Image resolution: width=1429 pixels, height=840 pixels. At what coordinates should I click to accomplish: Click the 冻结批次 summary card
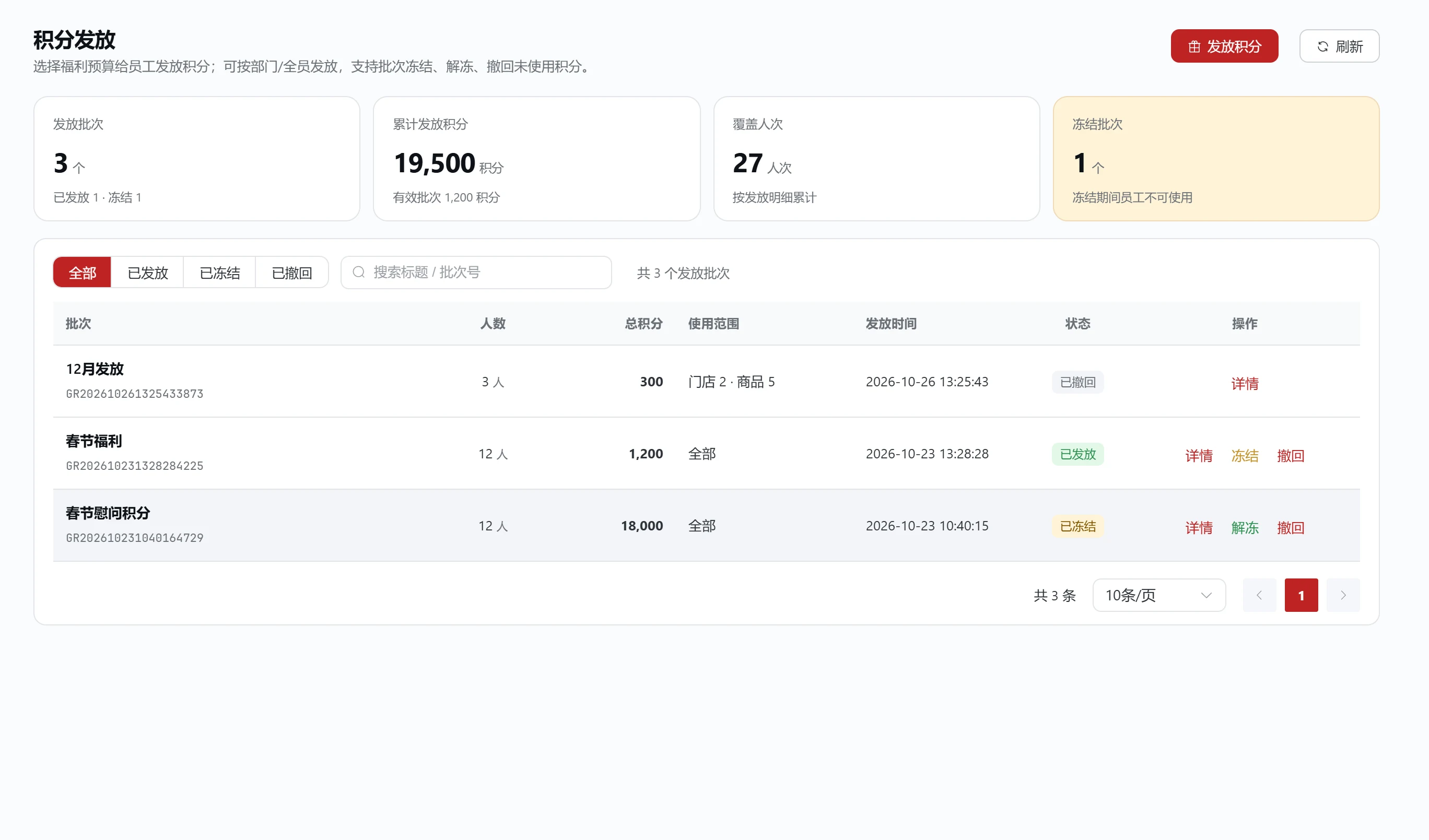pyautogui.click(x=1216, y=159)
